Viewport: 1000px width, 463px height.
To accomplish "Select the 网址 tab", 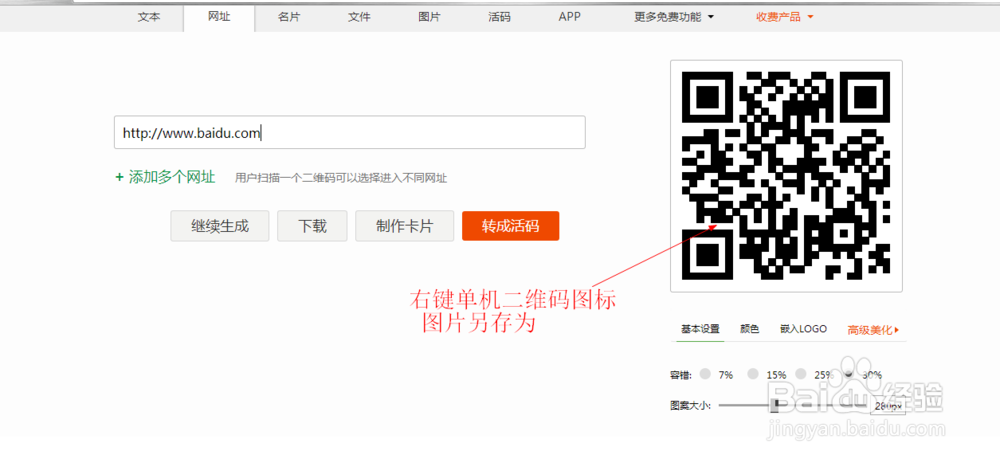I will [219, 17].
